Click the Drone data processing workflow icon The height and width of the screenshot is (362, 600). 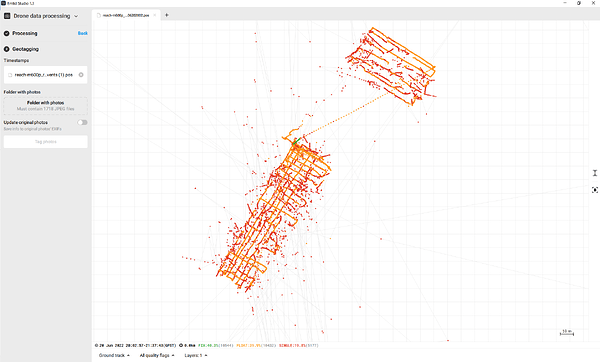[x=7, y=16]
